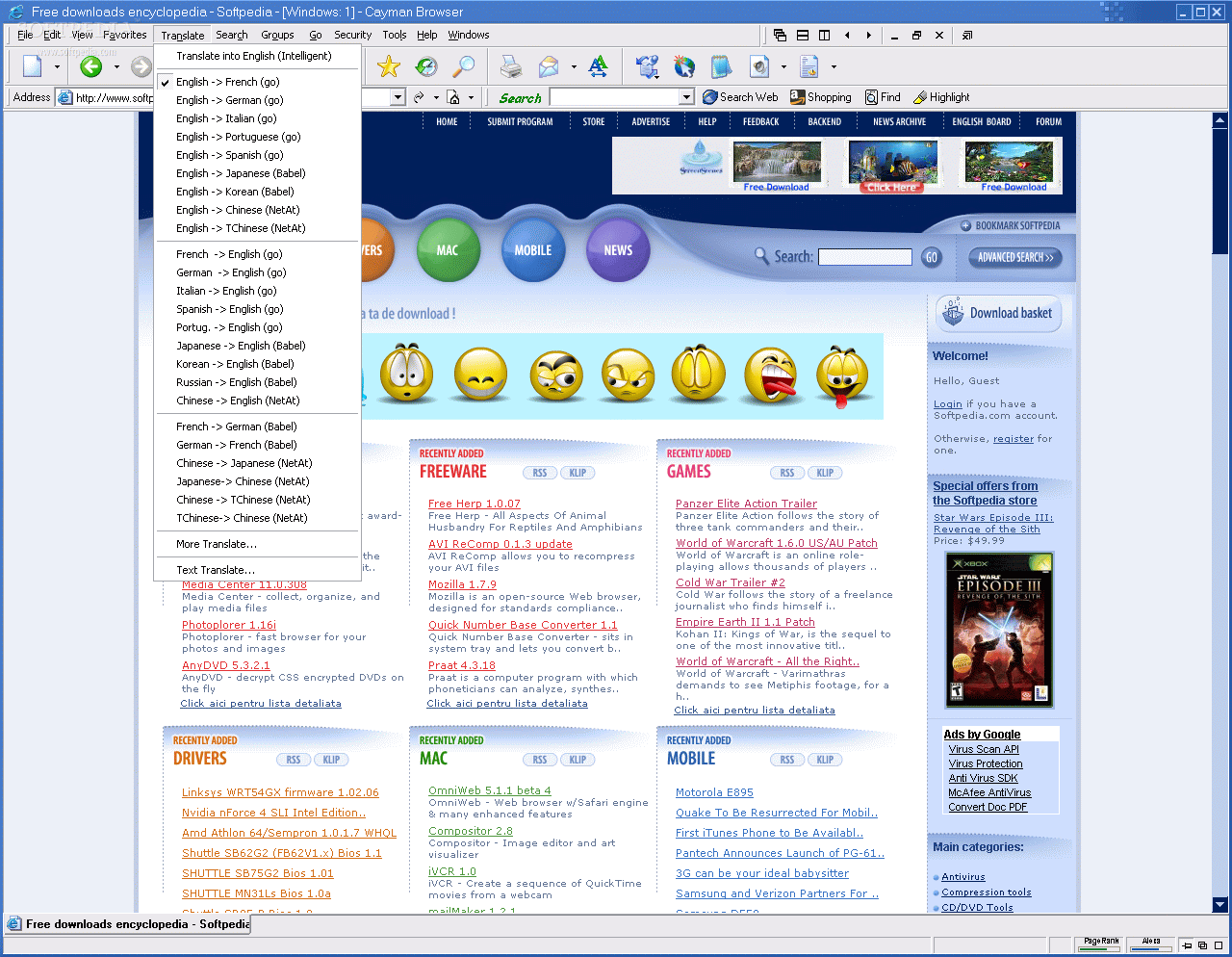This screenshot has width=1232, height=957.
Task: Expand dropdown arrow next to home icon
Action: click(471, 97)
